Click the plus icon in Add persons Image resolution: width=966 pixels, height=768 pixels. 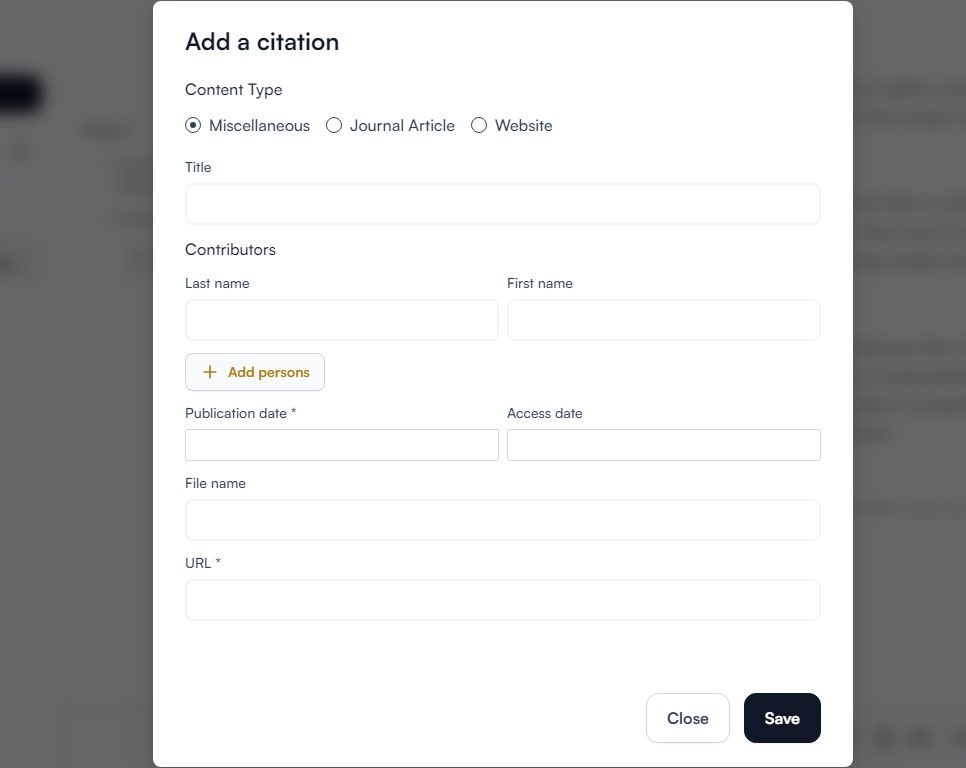[x=210, y=372]
